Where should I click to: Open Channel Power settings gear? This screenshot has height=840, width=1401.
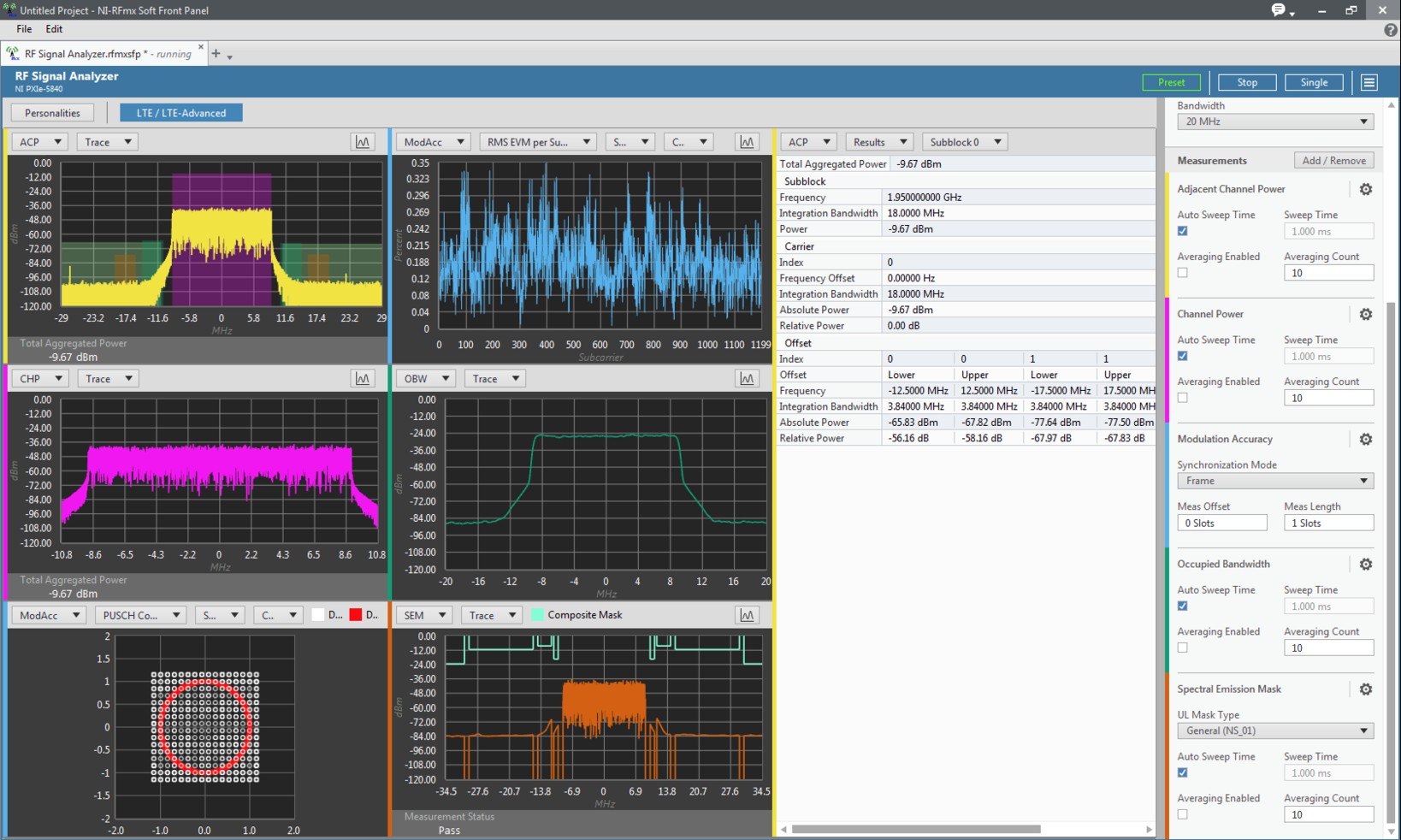tap(1366, 314)
